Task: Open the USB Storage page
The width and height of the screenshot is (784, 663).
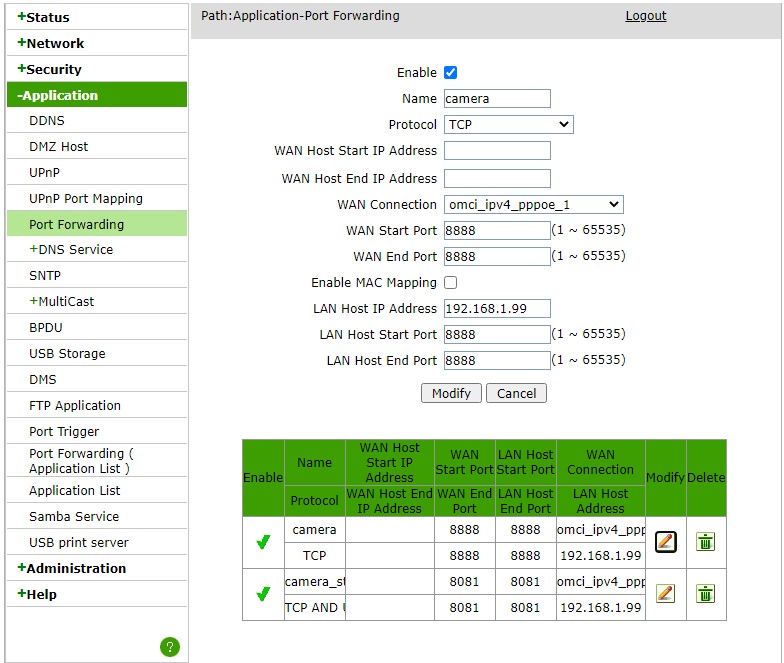Action: click(x=97, y=354)
